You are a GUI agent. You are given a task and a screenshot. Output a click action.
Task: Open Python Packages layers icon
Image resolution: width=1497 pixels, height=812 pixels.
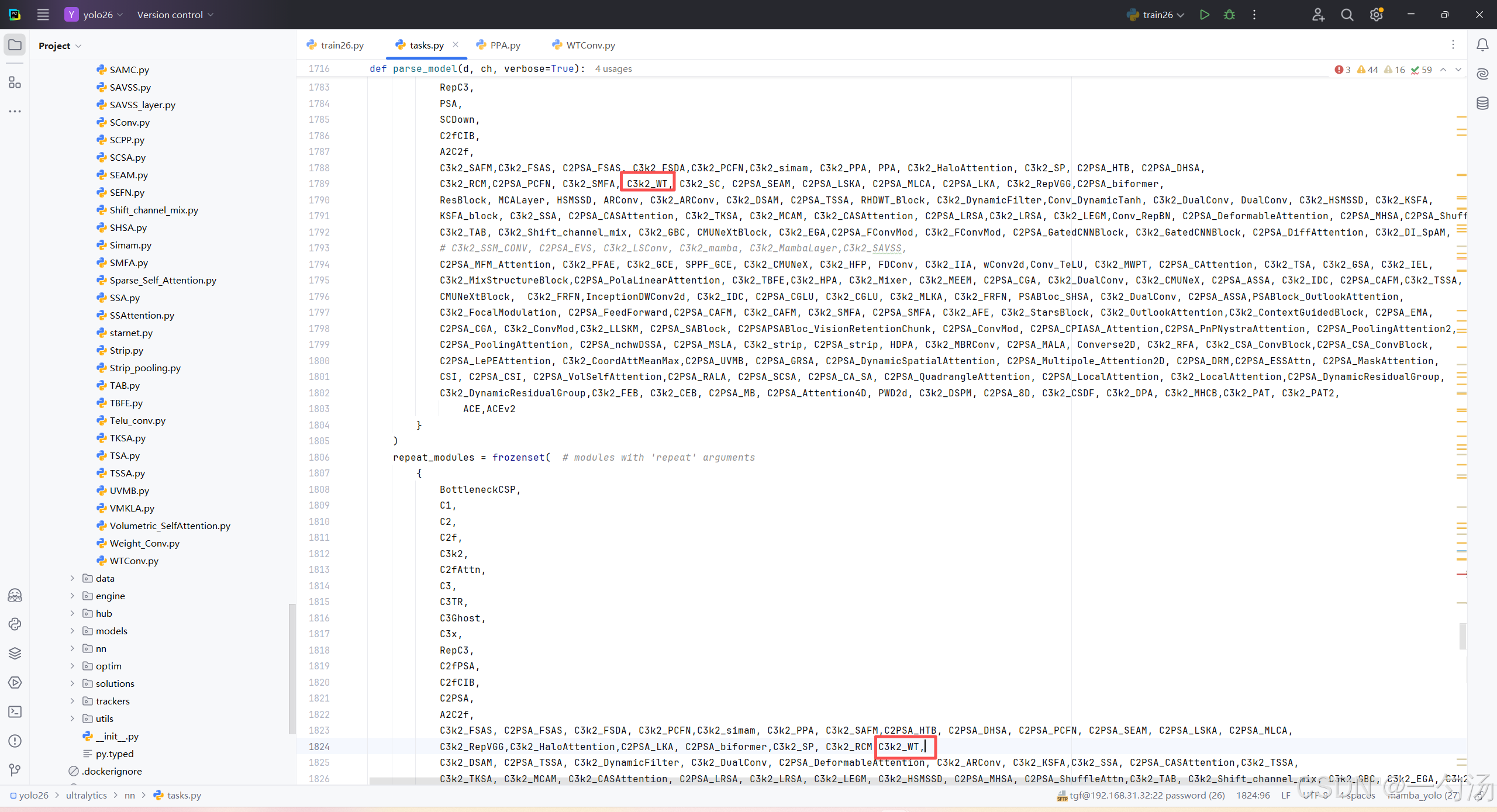pyautogui.click(x=15, y=653)
